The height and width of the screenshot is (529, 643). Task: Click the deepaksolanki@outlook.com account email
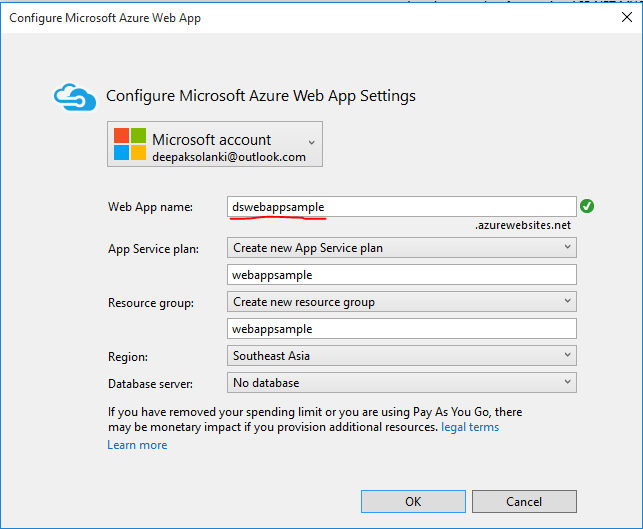tap(229, 157)
